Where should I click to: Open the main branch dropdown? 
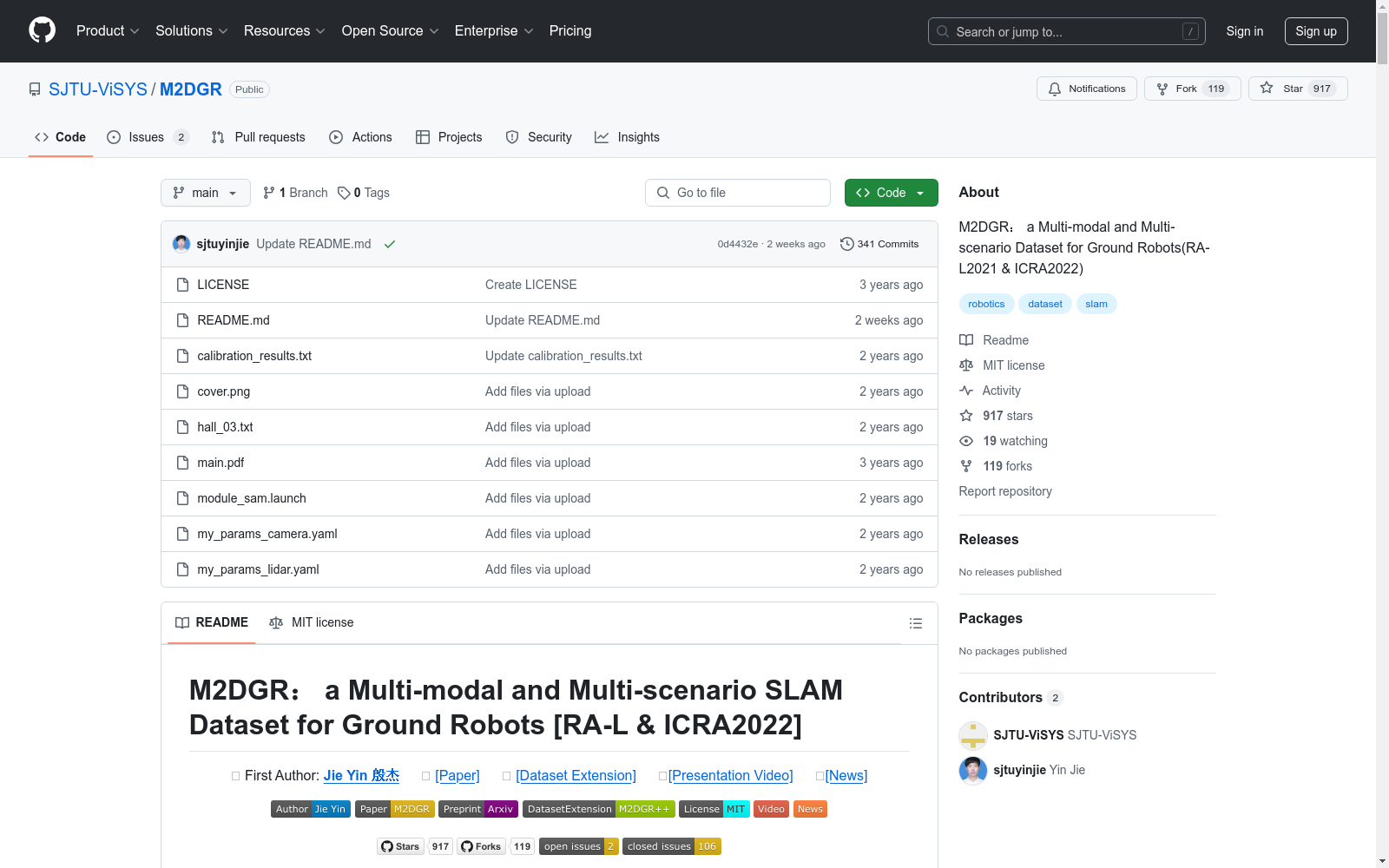tap(206, 193)
